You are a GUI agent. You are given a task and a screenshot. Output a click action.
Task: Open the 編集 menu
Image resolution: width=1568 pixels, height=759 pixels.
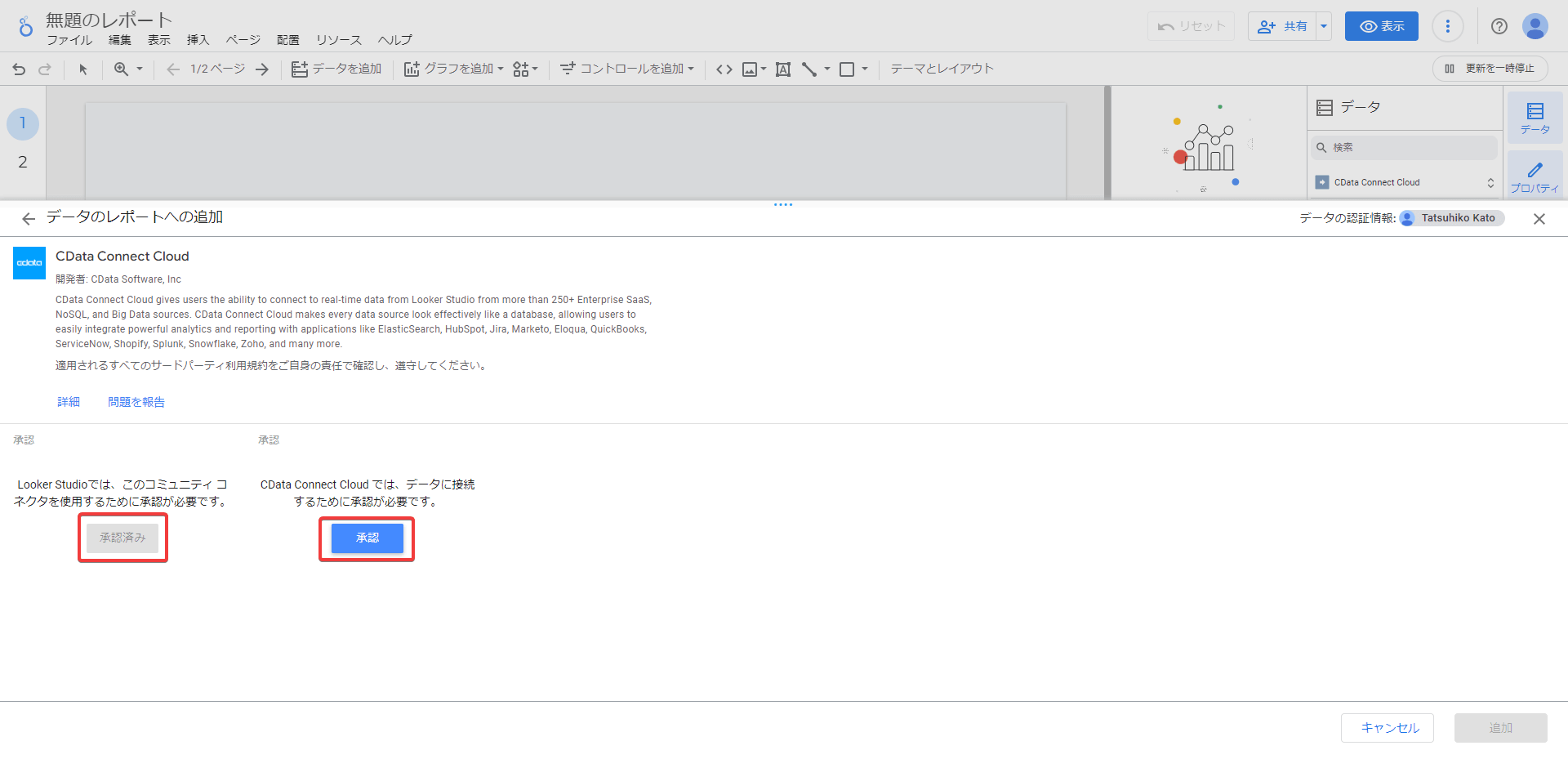tap(120, 40)
